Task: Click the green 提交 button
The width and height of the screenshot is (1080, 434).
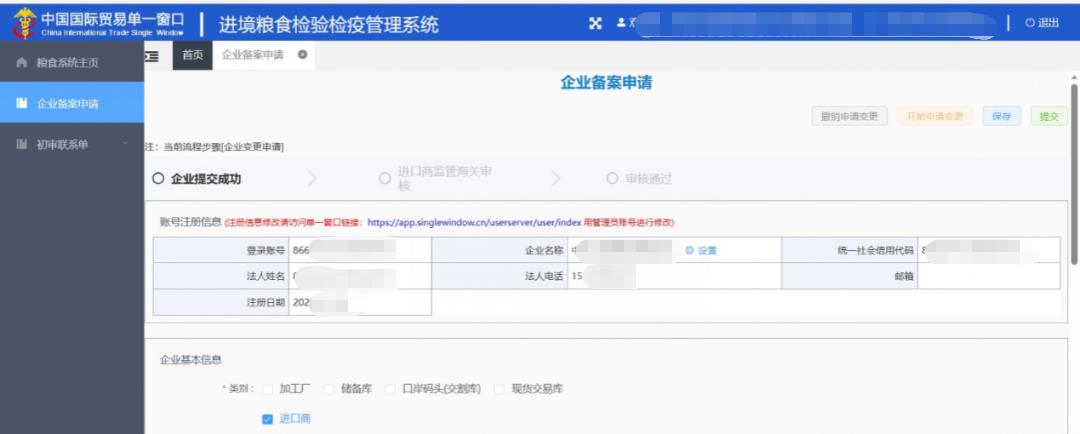Action: (x=1048, y=116)
